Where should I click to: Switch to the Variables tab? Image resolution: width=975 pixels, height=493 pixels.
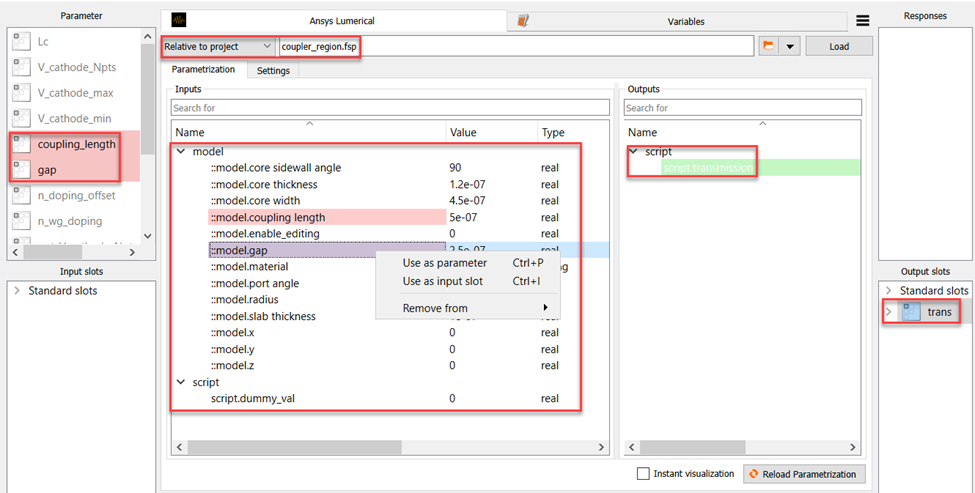point(677,21)
